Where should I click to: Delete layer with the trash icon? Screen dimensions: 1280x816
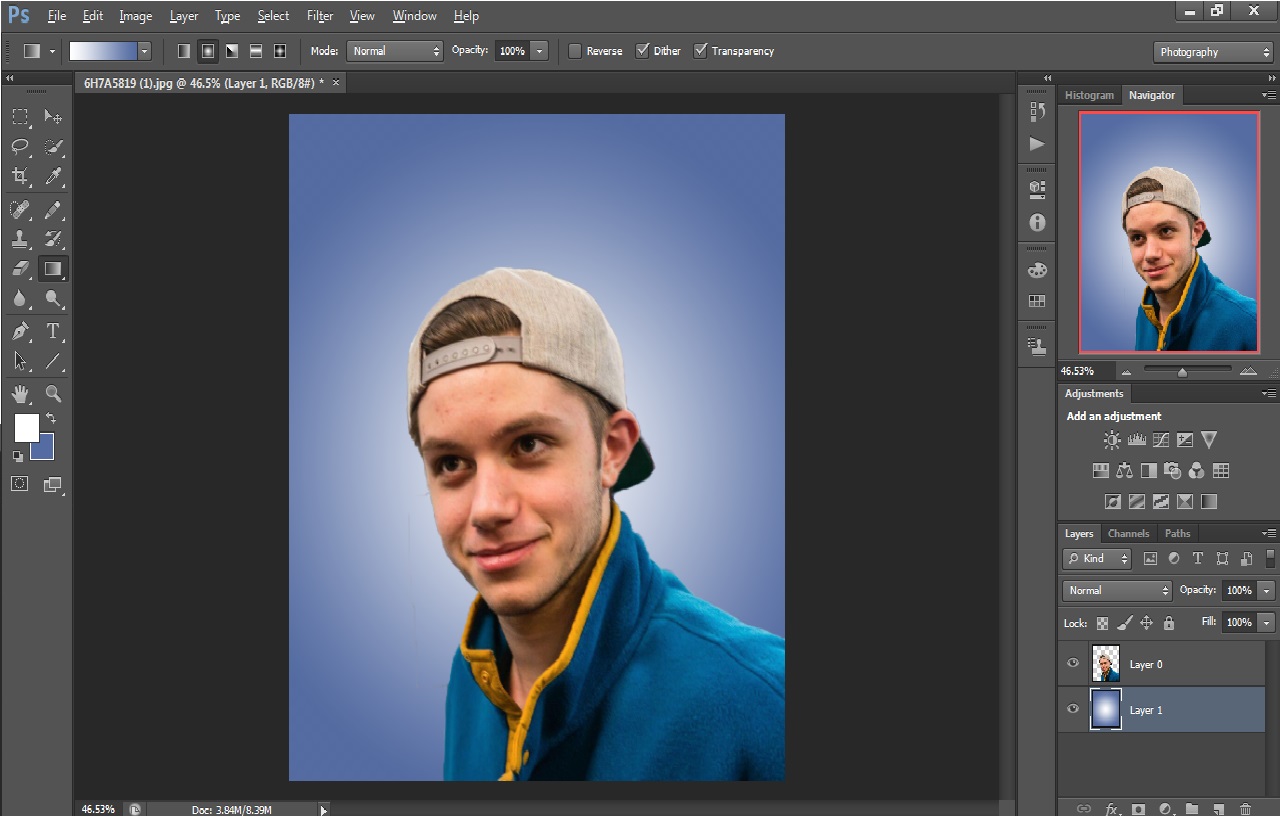pos(1245,808)
